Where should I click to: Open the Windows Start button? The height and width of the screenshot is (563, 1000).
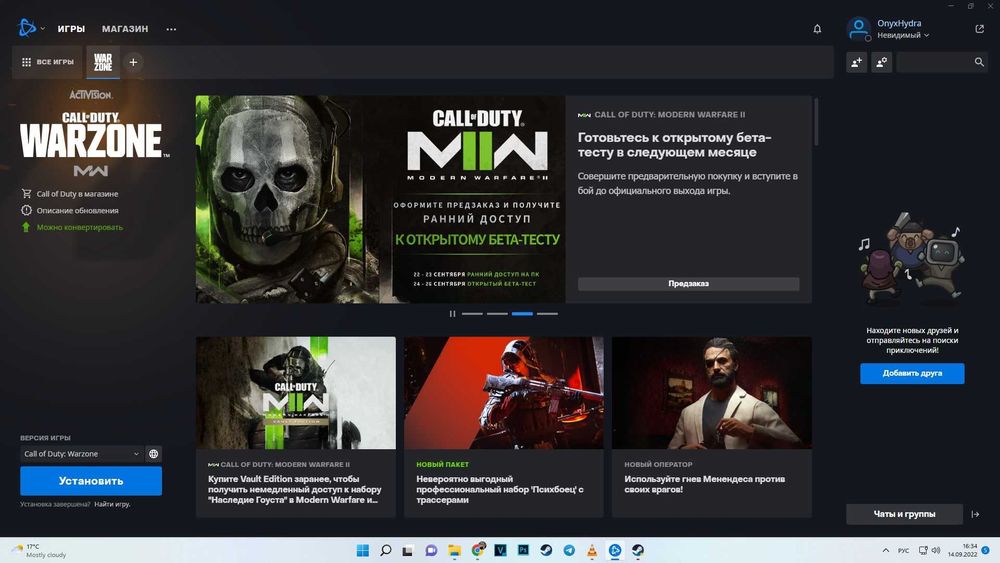(x=363, y=550)
